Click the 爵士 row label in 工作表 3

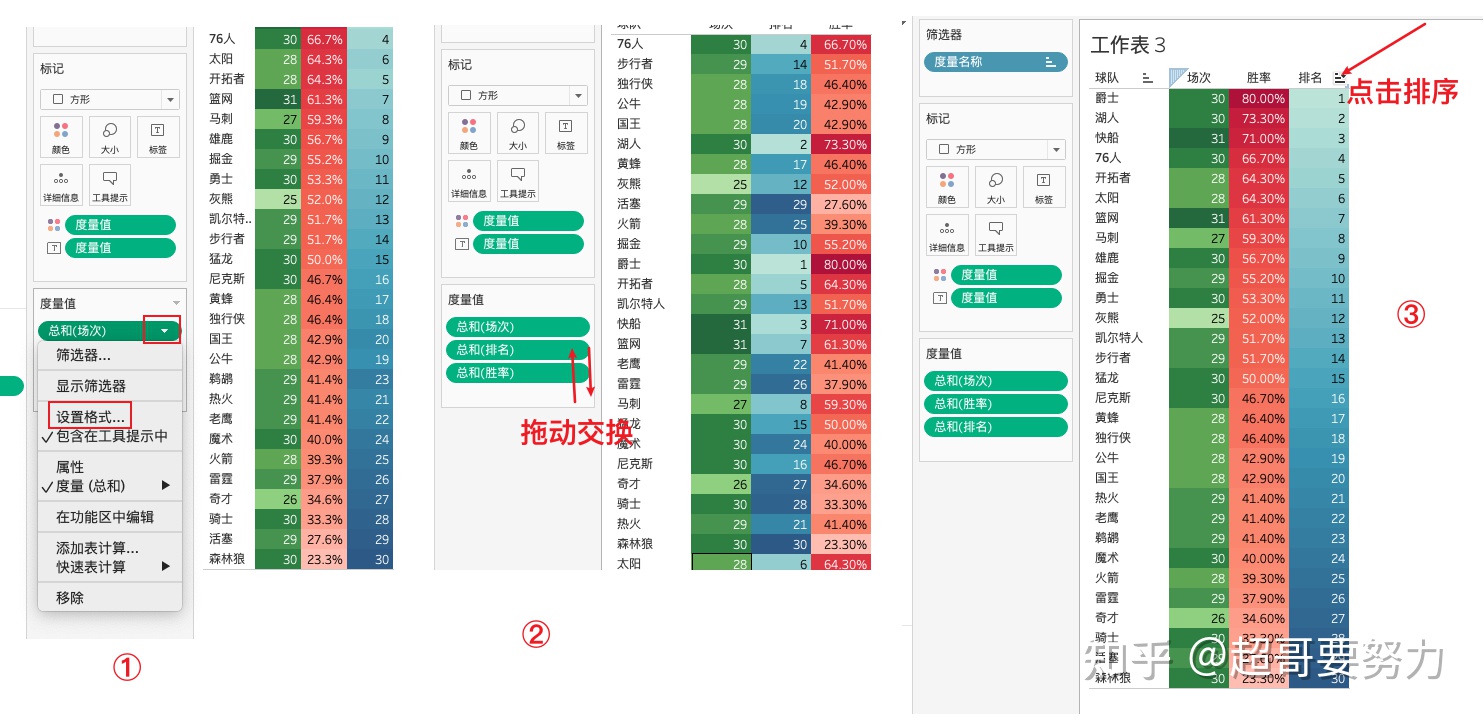tap(1107, 98)
